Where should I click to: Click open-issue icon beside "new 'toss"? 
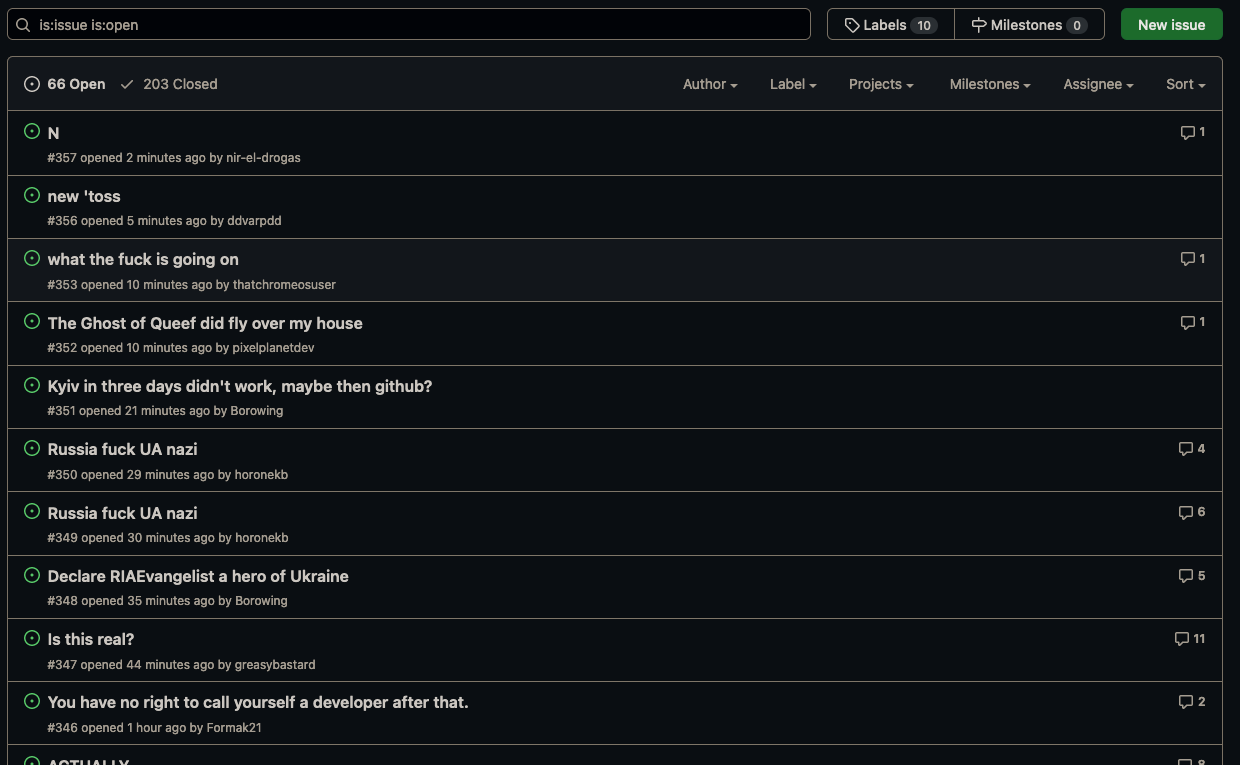32,195
